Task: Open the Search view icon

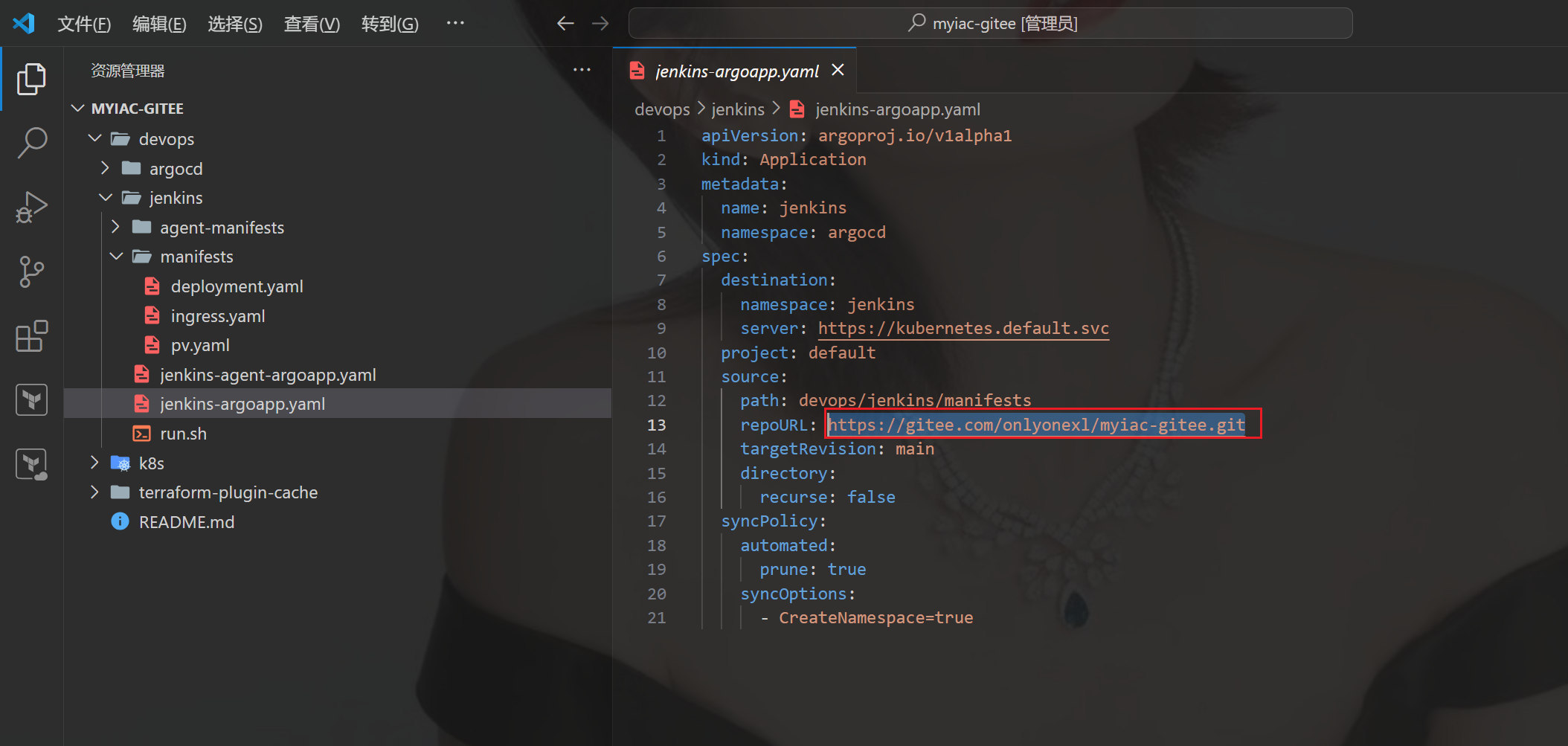Action: (31, 142)
